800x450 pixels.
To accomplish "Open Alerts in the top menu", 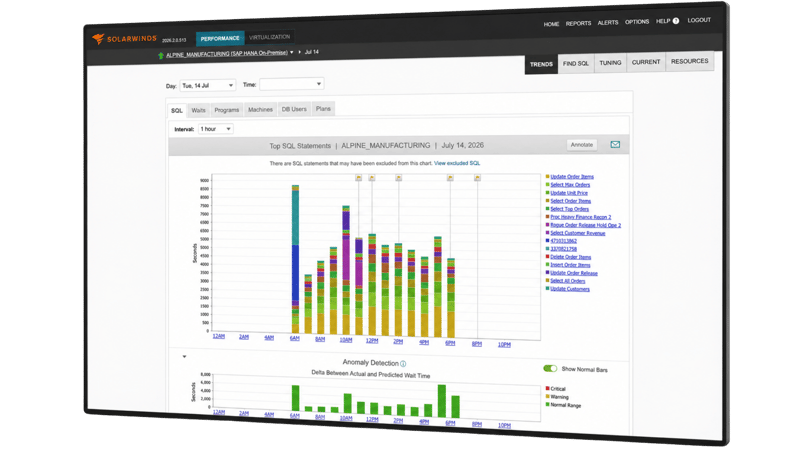I will pyautogui.click(x=608, y=22).
